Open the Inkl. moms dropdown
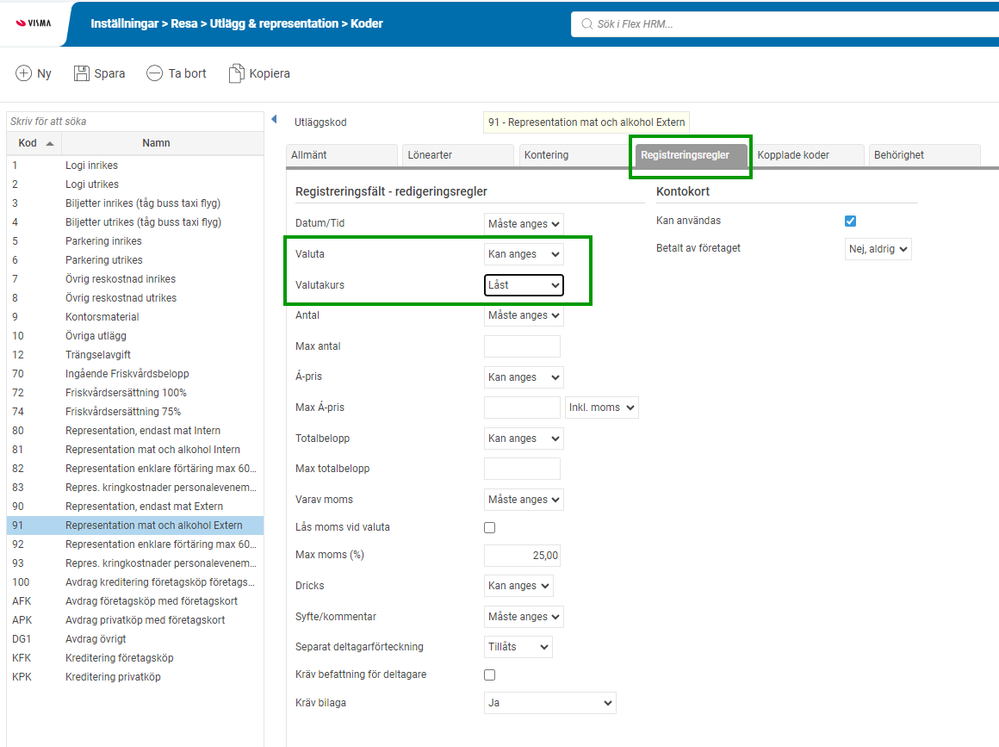 (601, 407)
